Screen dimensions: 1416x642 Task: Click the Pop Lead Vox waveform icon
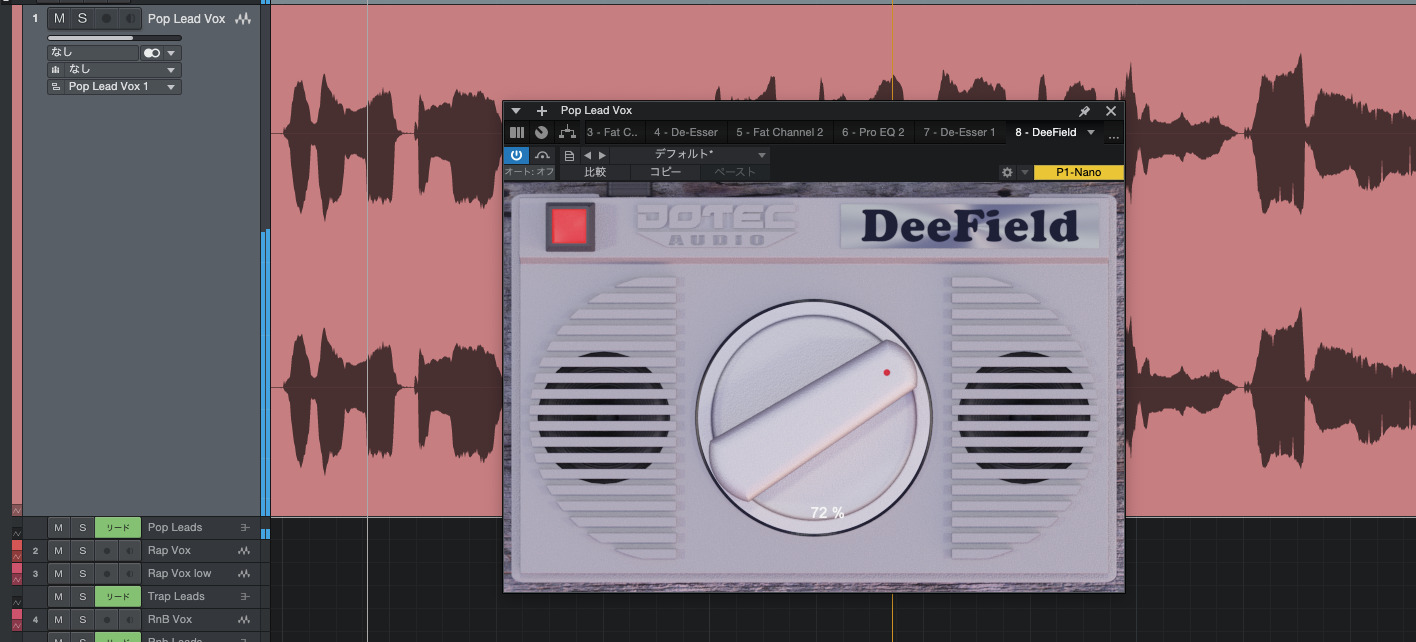click(x=244, y=19)
